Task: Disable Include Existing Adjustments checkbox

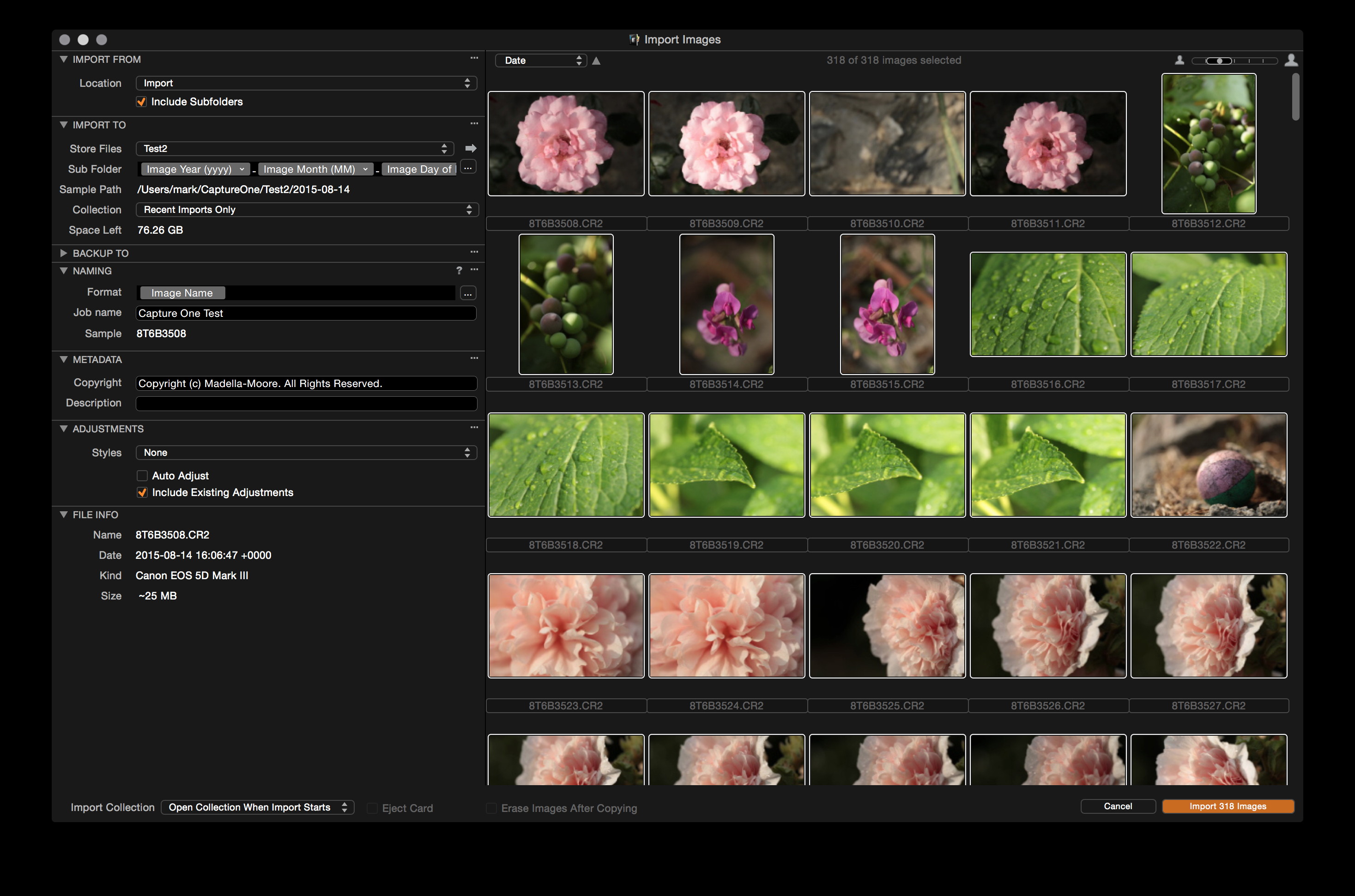Action: coord(142,493)
